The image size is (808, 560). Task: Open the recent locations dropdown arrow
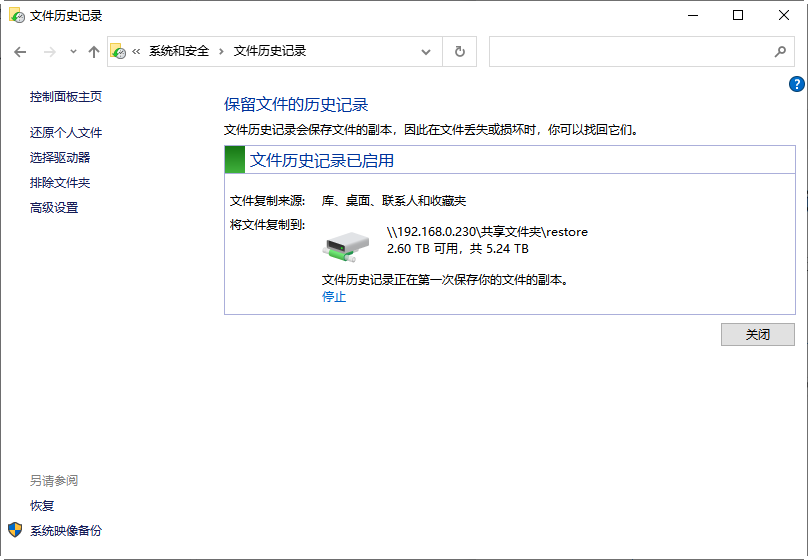pos(73,52)
